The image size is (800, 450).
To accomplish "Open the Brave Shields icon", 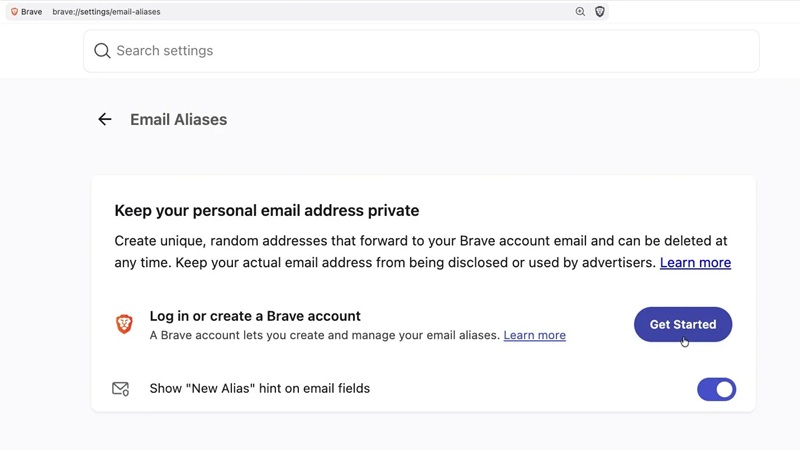I will pyautogui.click(x=600, y=12).
